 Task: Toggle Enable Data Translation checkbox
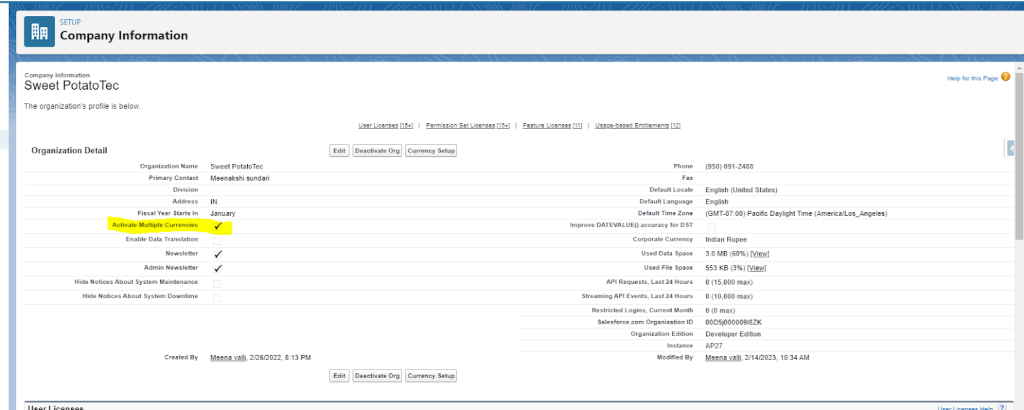pyautogui.click(x=217, y=240)
